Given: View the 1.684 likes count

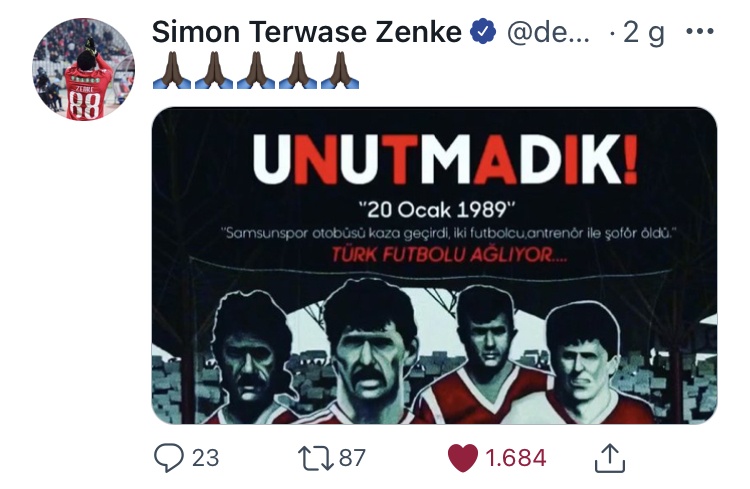Looking at the screenshot, I should point(516,458).
